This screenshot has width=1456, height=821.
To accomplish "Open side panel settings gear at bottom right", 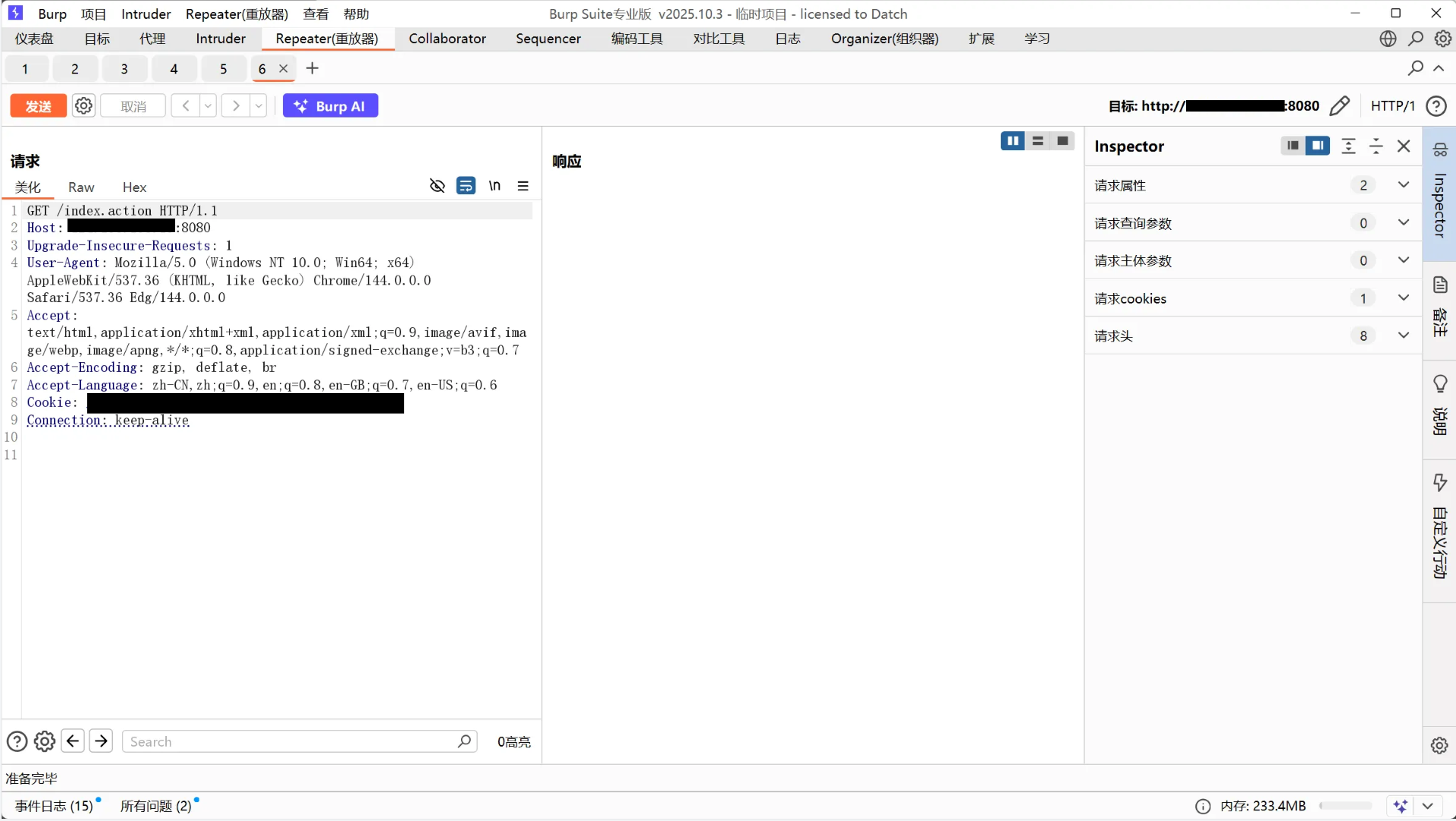I will click(1439, 745).
